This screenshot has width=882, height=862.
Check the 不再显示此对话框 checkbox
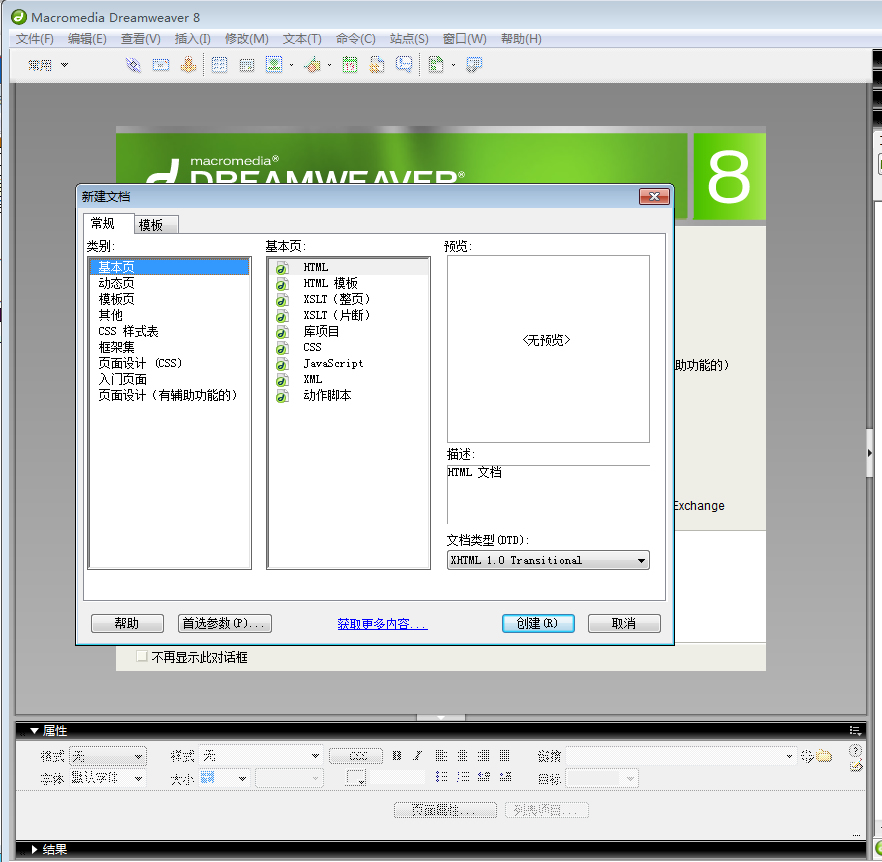click(142, 657)
